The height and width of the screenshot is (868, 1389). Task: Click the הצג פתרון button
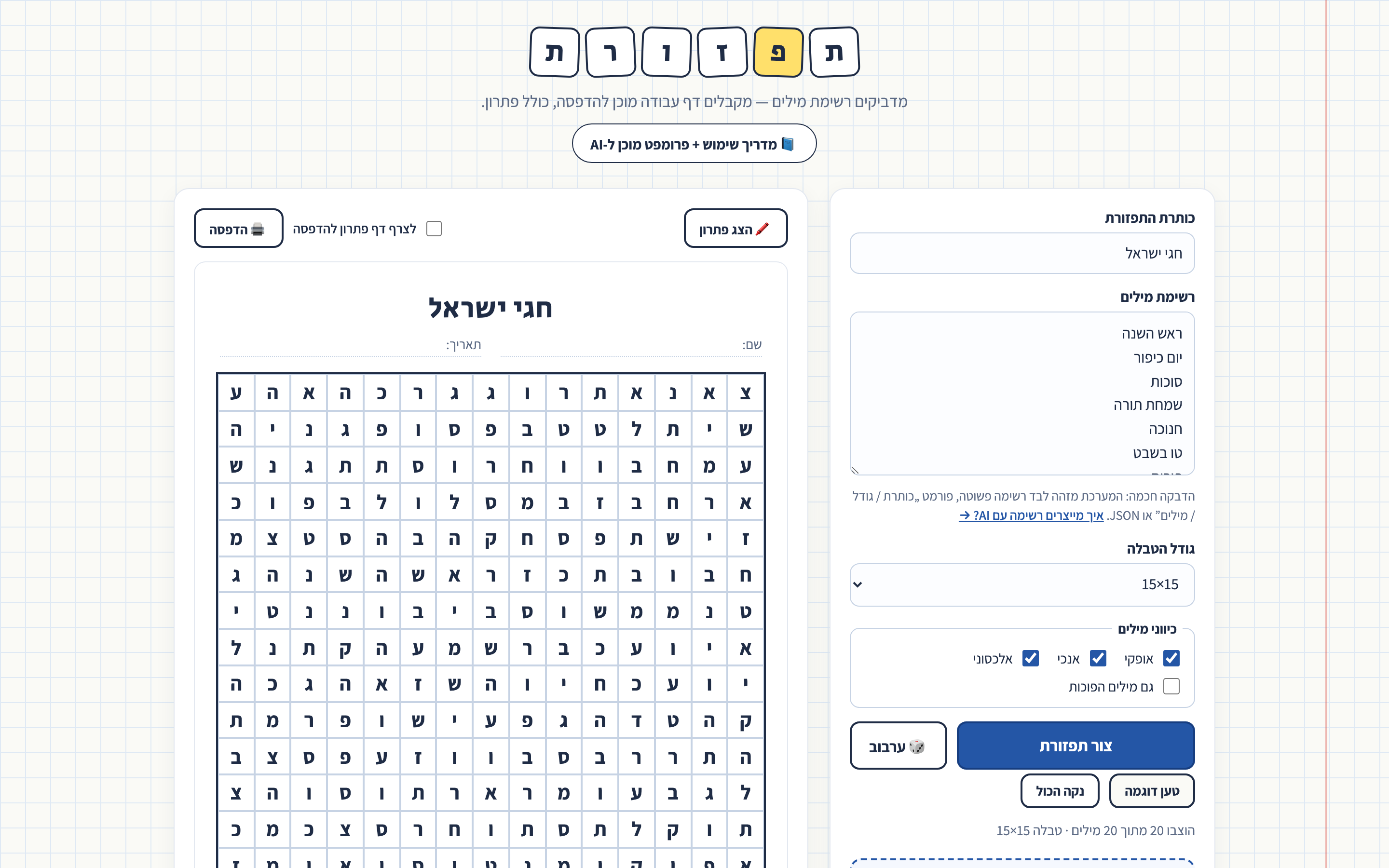(736, 229)
